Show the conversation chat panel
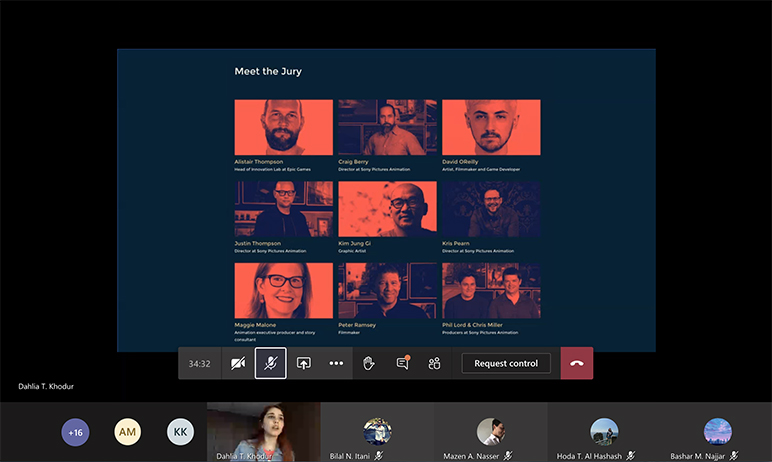 tap(402, 363)
